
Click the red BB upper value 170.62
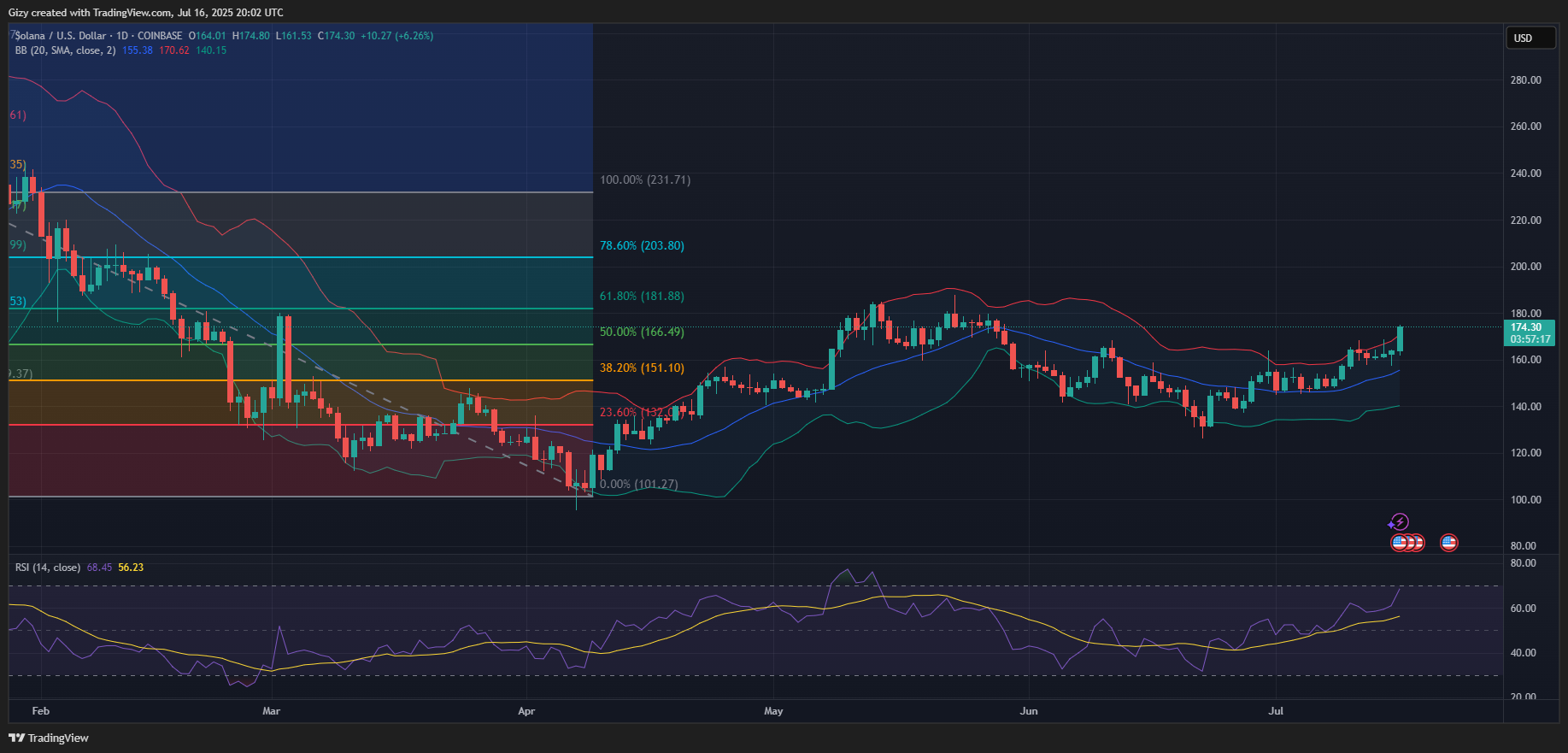(174, 50)
